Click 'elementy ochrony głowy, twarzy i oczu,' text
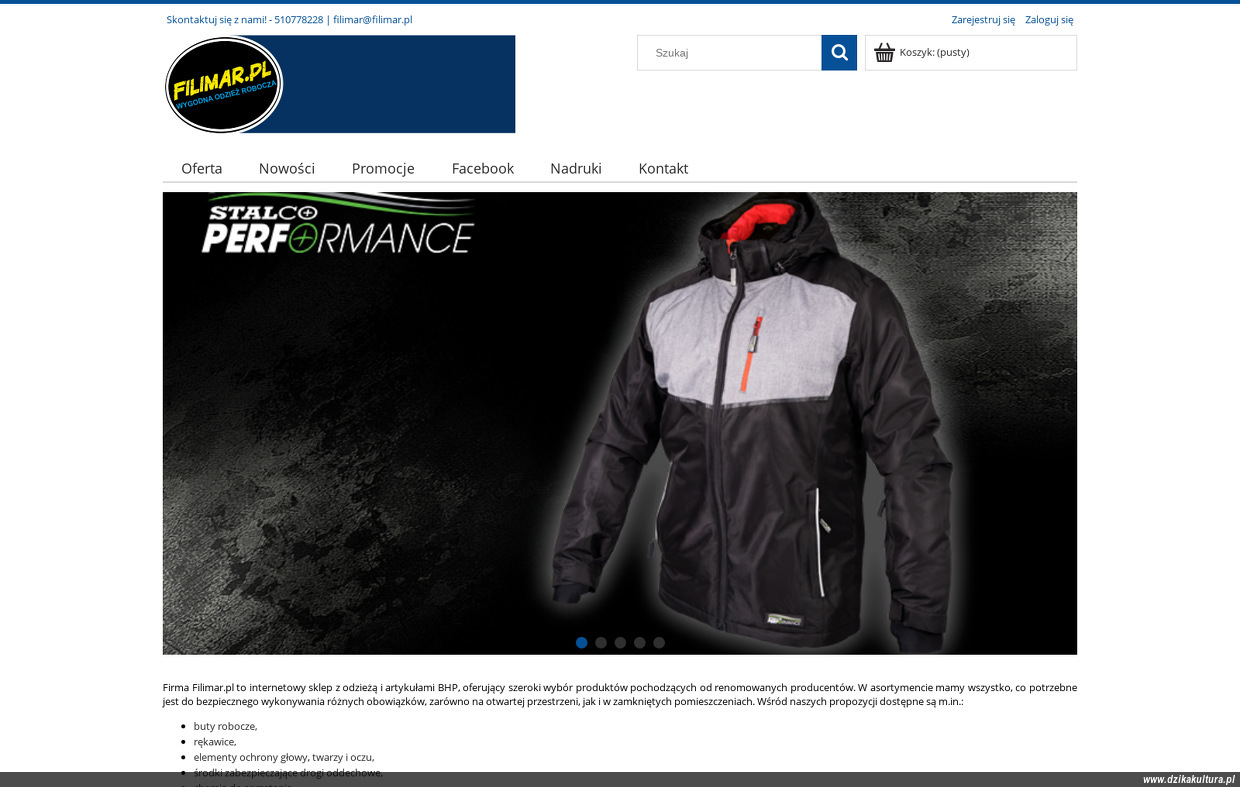 click(x=284, y=757)
